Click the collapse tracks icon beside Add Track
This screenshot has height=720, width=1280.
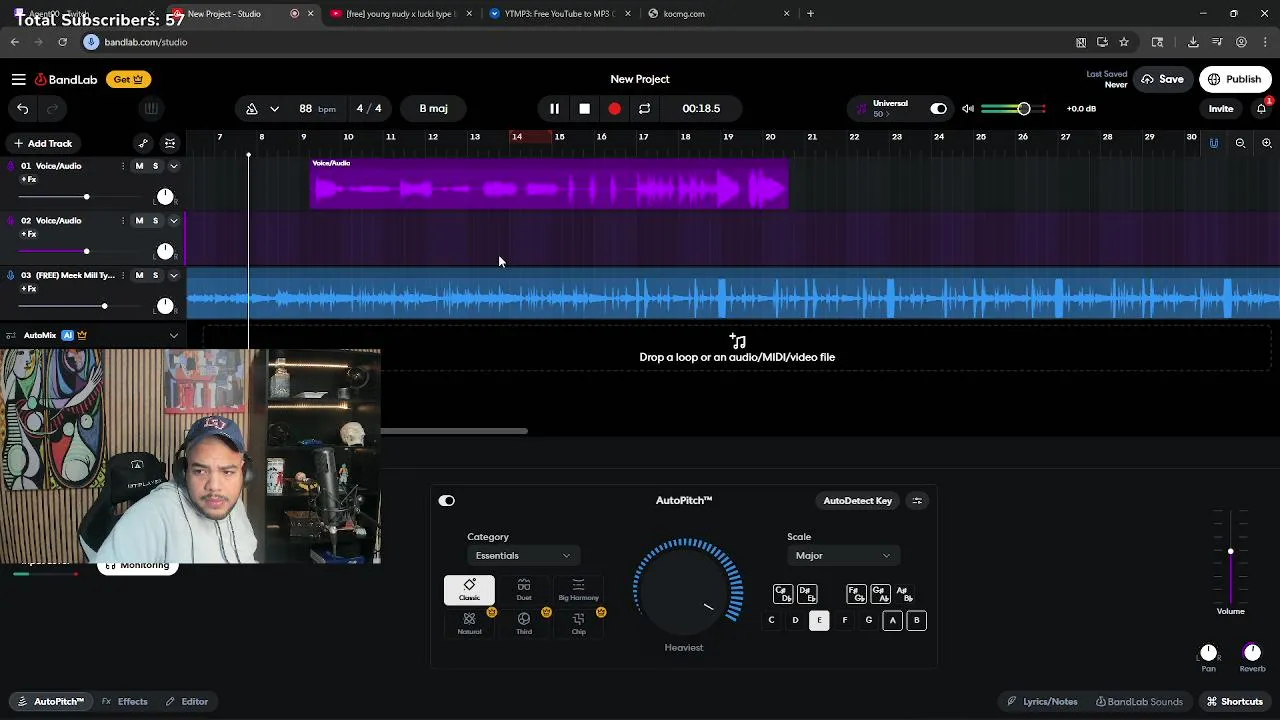point(170,143)
